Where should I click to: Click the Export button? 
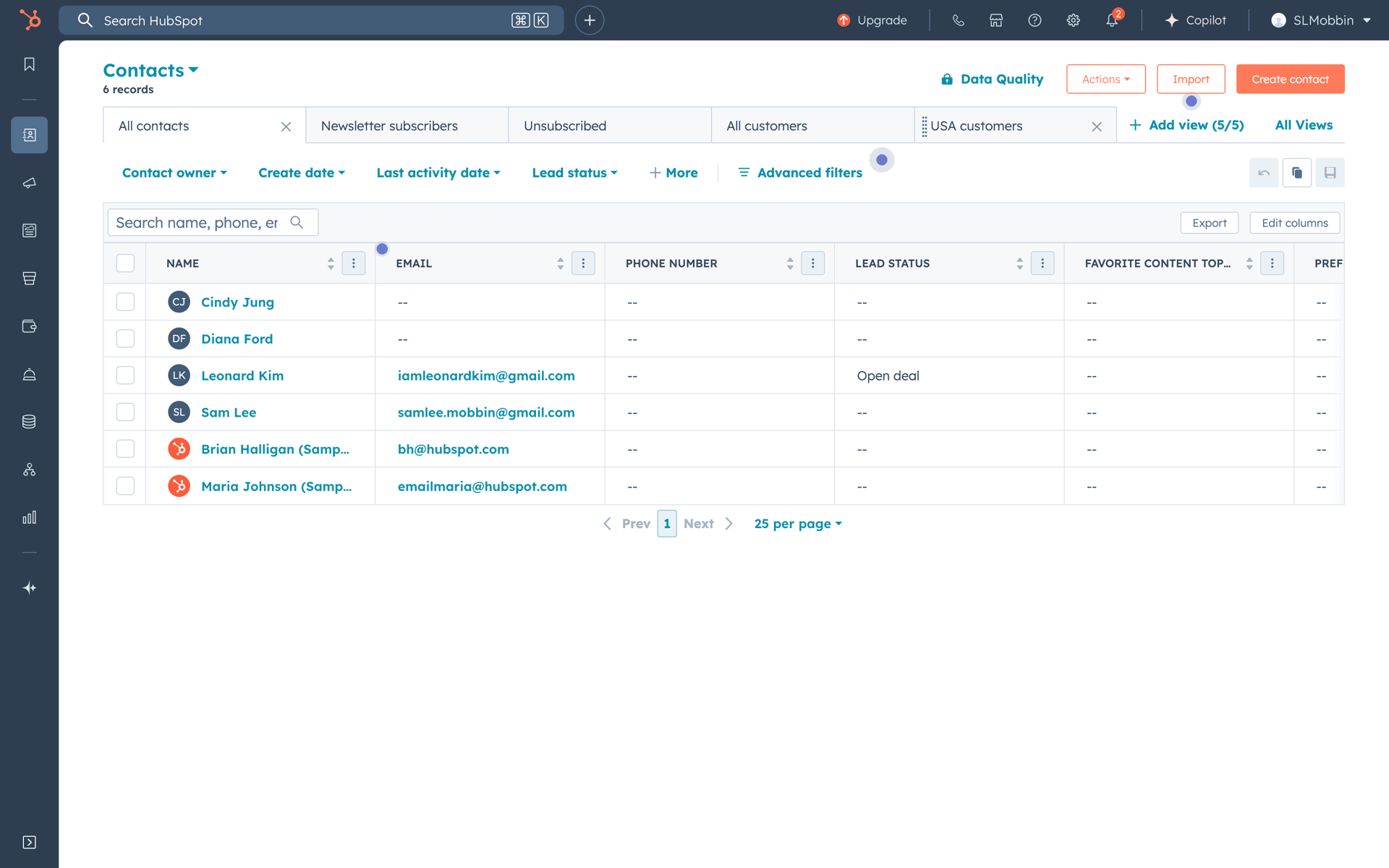[1209, 223]
